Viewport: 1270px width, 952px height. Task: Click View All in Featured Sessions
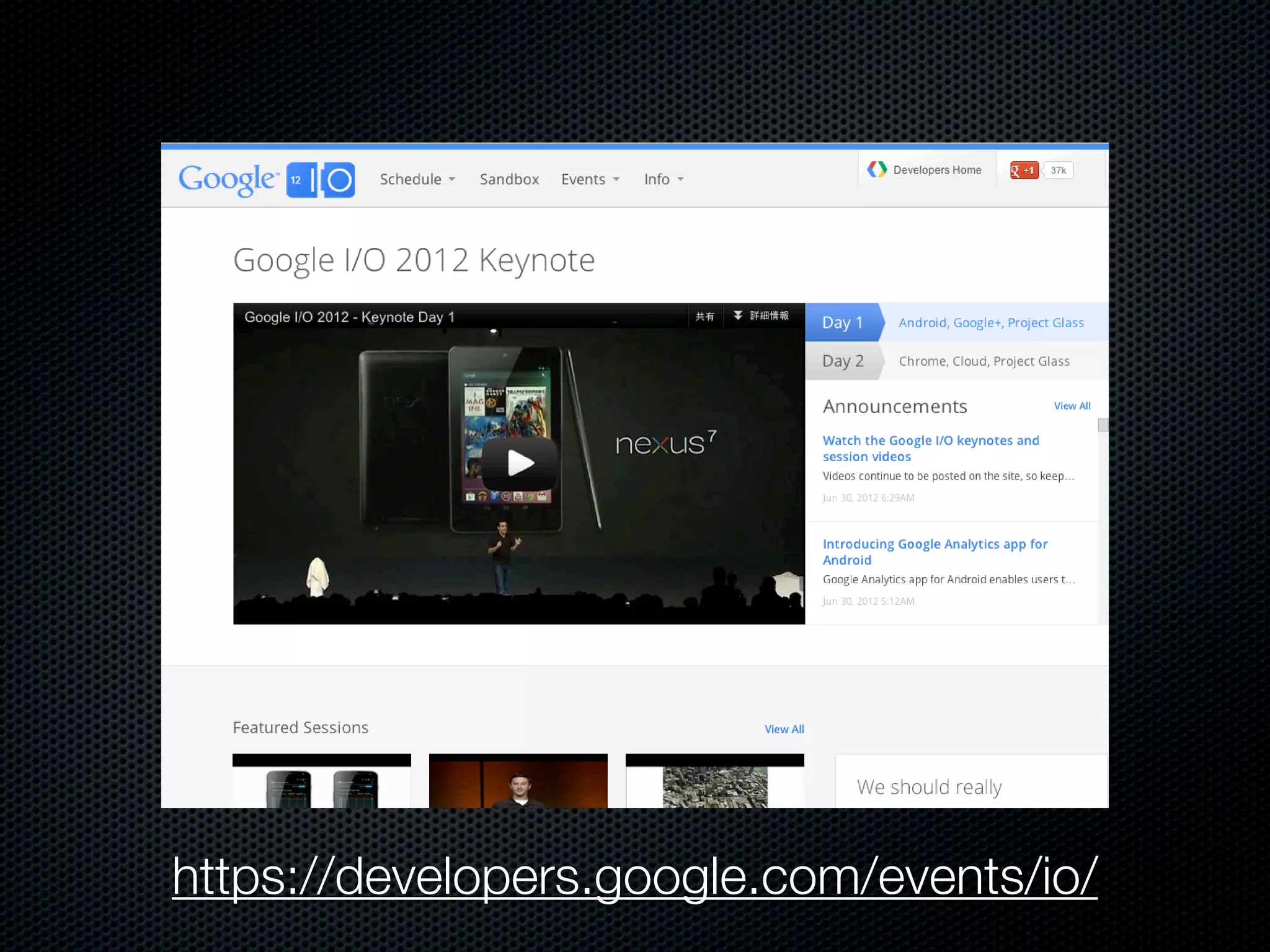click(x=784, y=729)
